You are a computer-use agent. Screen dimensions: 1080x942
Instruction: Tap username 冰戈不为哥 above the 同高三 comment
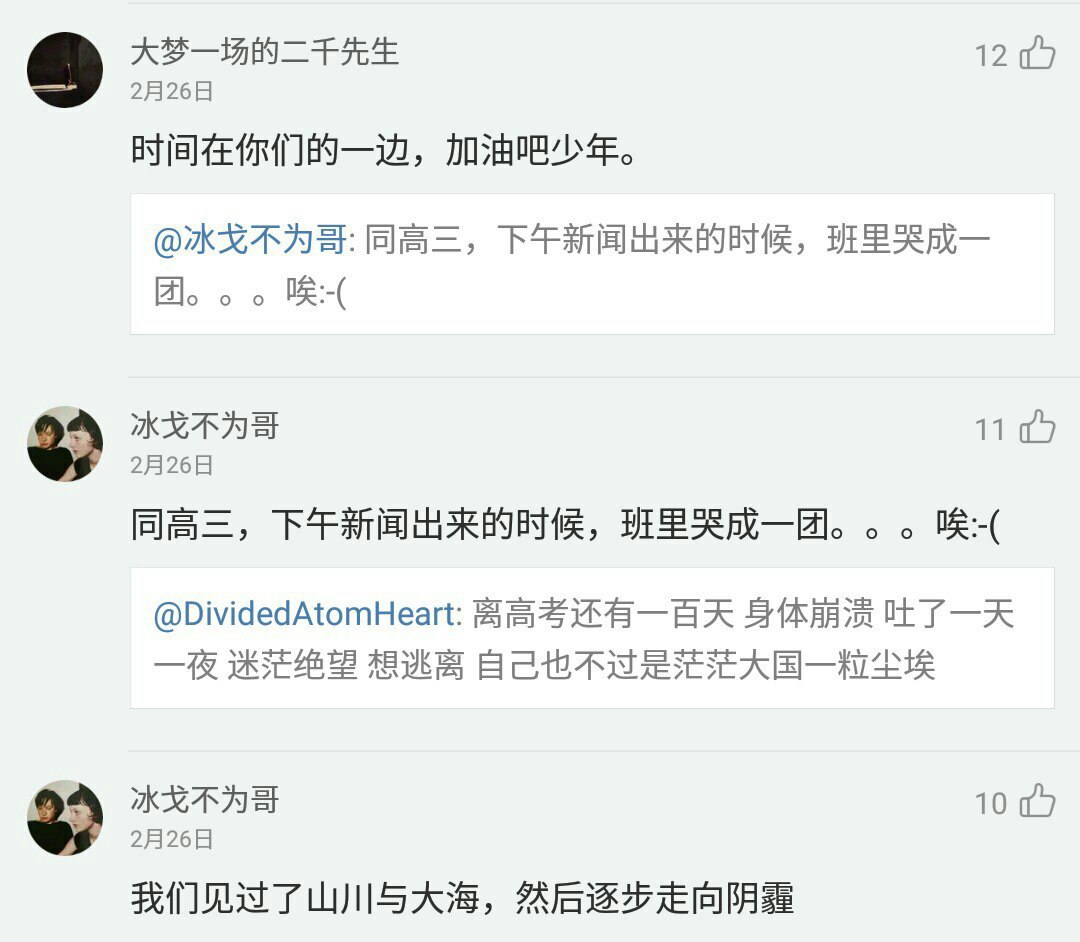tap(205, 426)
